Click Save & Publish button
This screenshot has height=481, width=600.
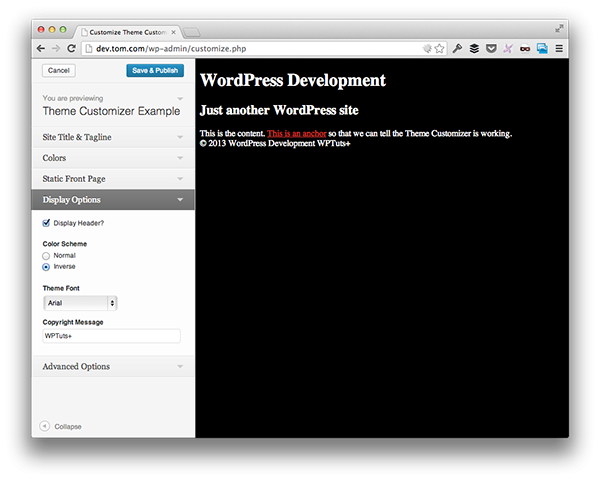coord(155,70)
